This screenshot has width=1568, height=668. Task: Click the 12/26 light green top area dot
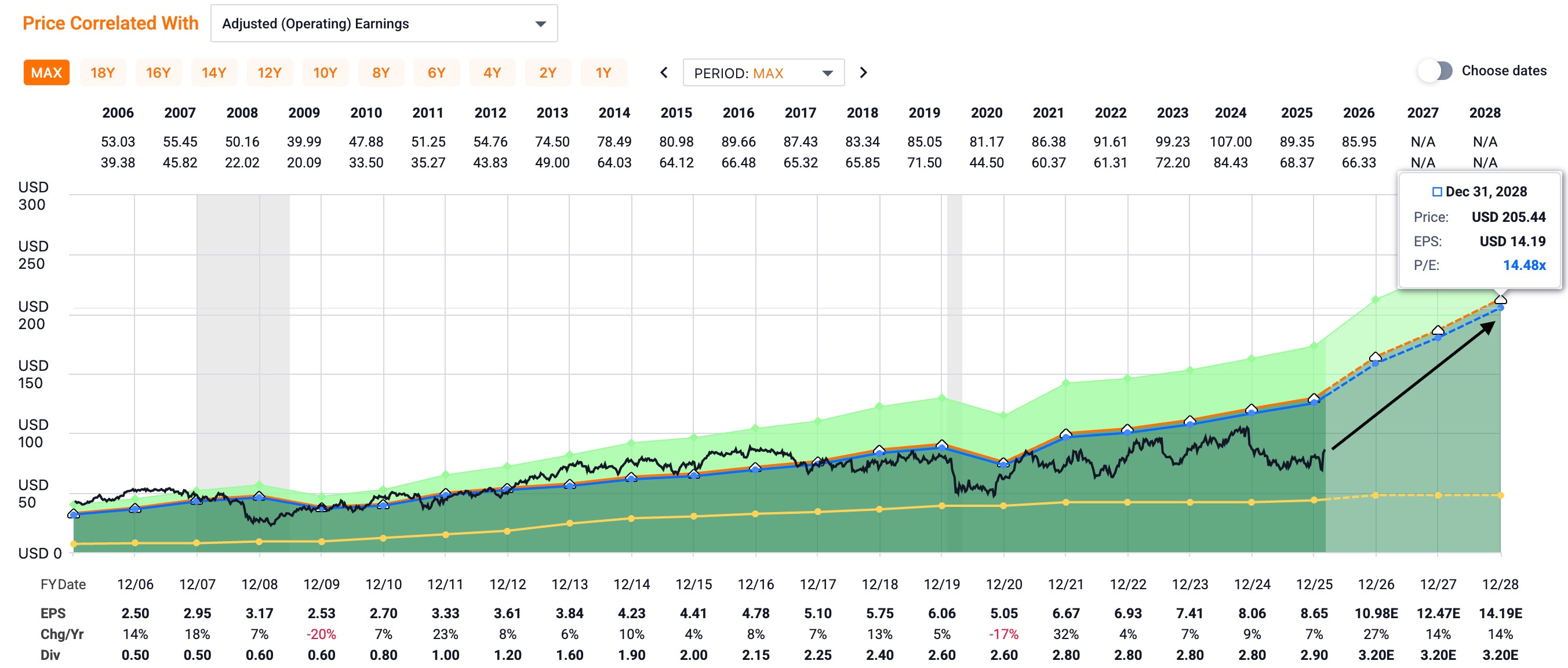pos(1376,300)
